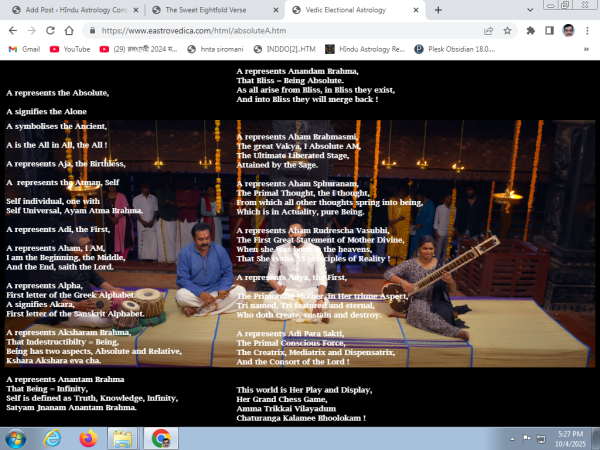Go back to previous page

12,31
